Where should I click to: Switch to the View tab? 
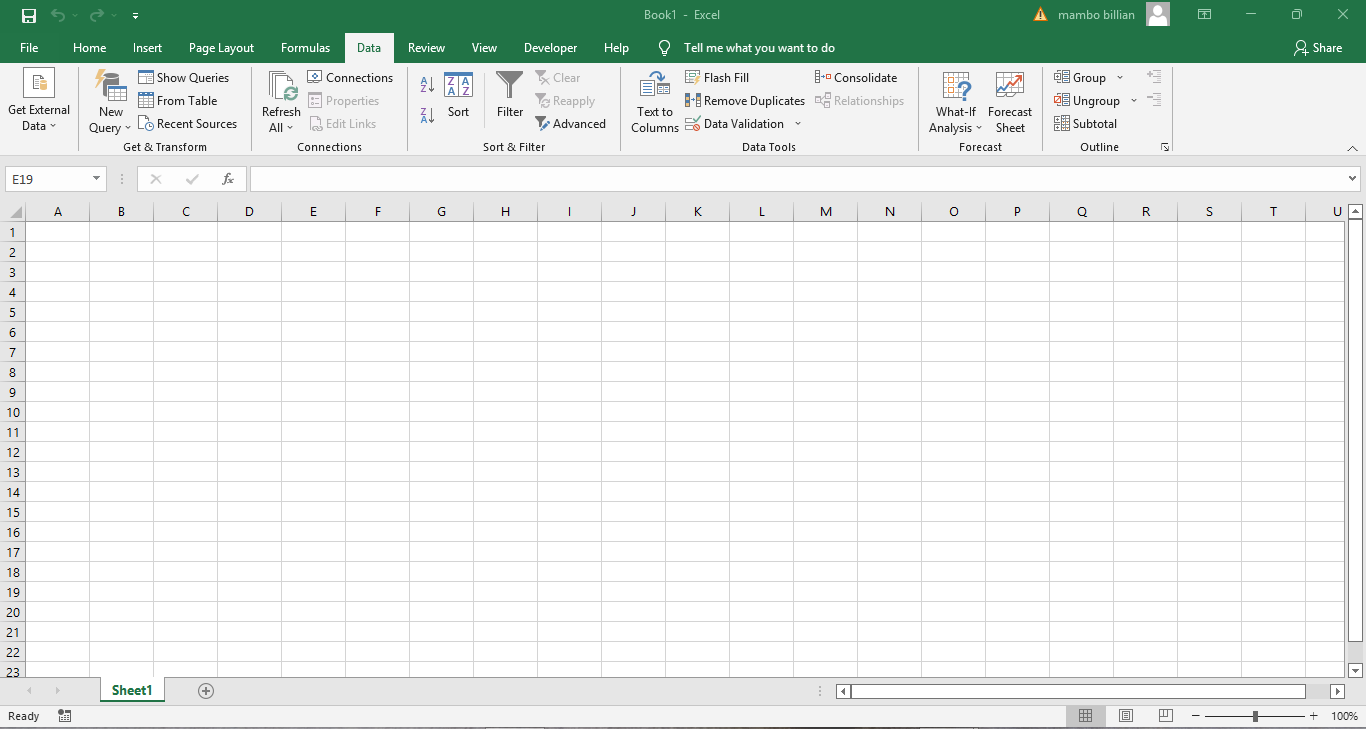point(484,48)
